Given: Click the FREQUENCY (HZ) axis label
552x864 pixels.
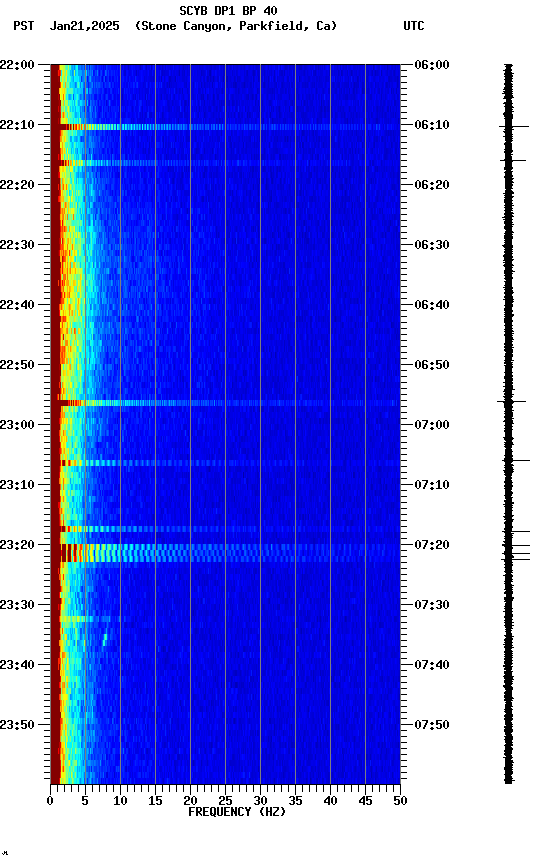Looking at the screenshot, I should (237, 812).
